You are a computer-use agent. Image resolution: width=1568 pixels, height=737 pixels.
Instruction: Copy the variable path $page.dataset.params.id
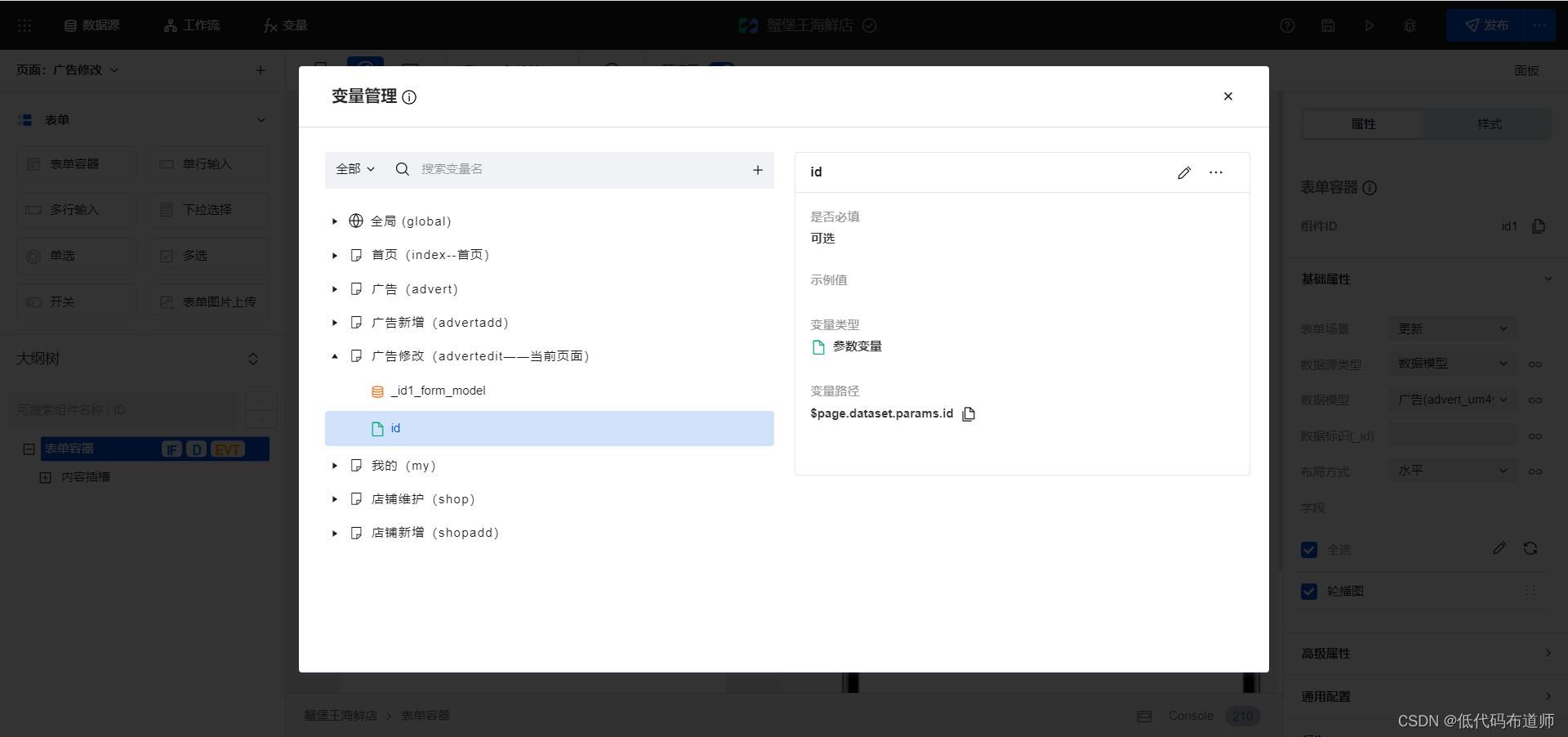(x=969, y=413)
